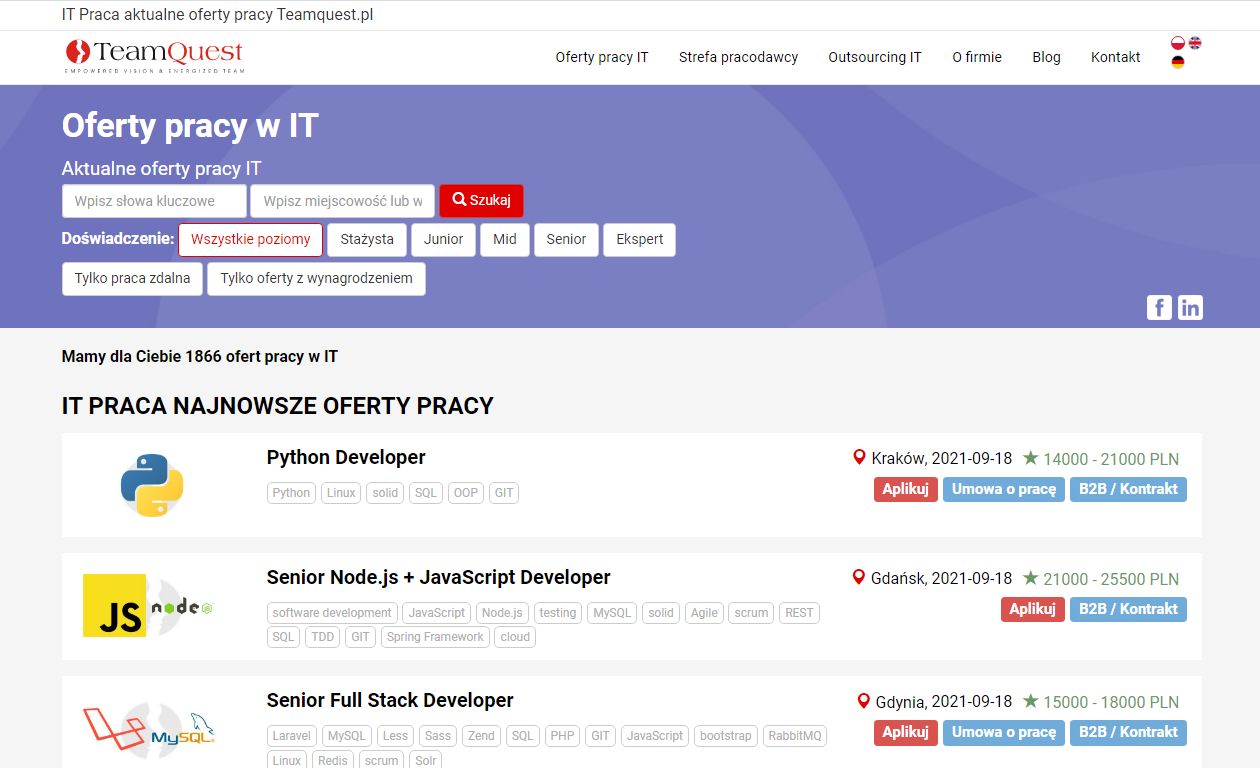Click the Zend tag
Viewport: 1260px width, 768px height.
[x=481, y=736]
